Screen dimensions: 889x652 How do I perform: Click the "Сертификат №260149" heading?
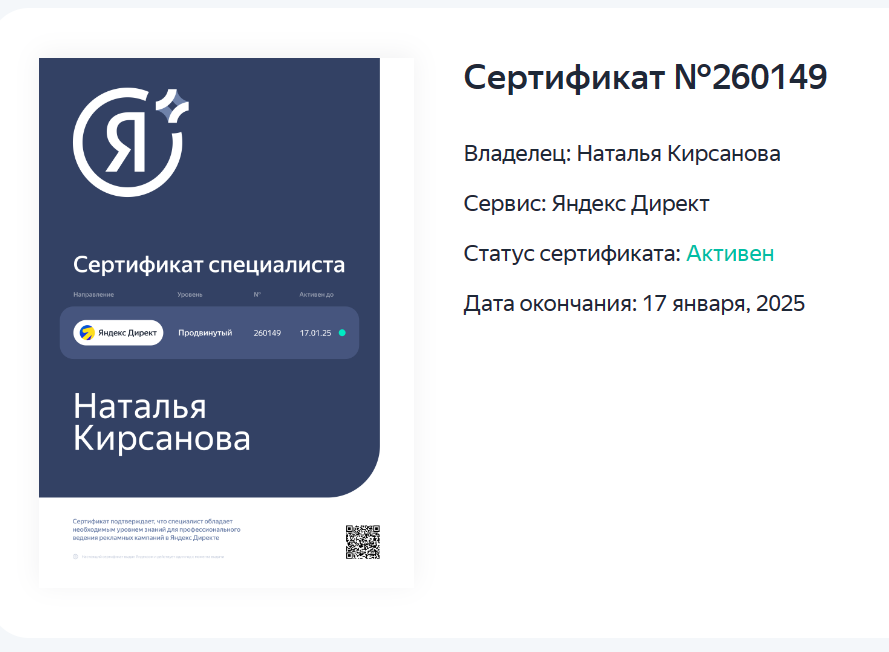pyautogui.click(x=645, y=78)
